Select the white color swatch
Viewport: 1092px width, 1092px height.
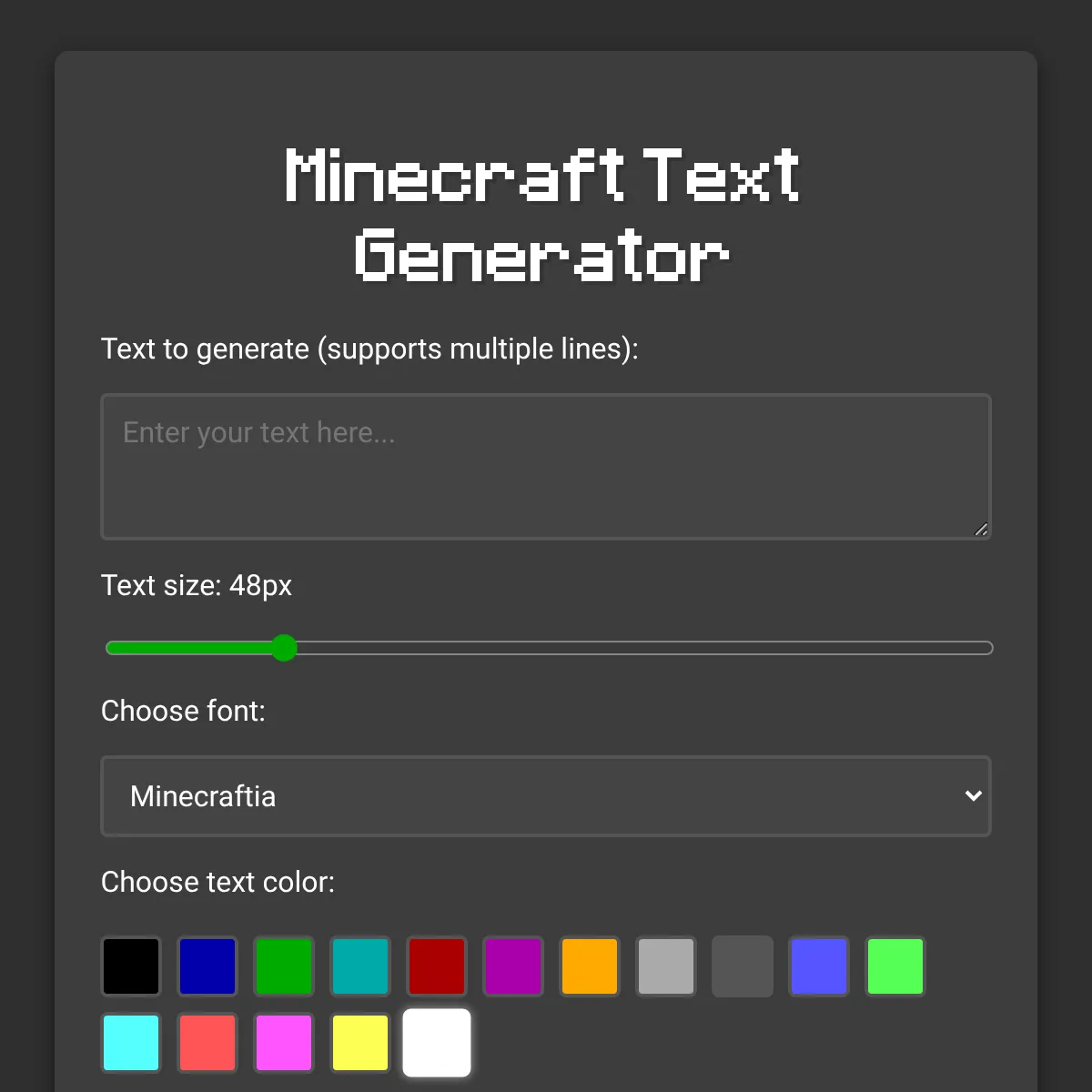(x=437, y=1043)
